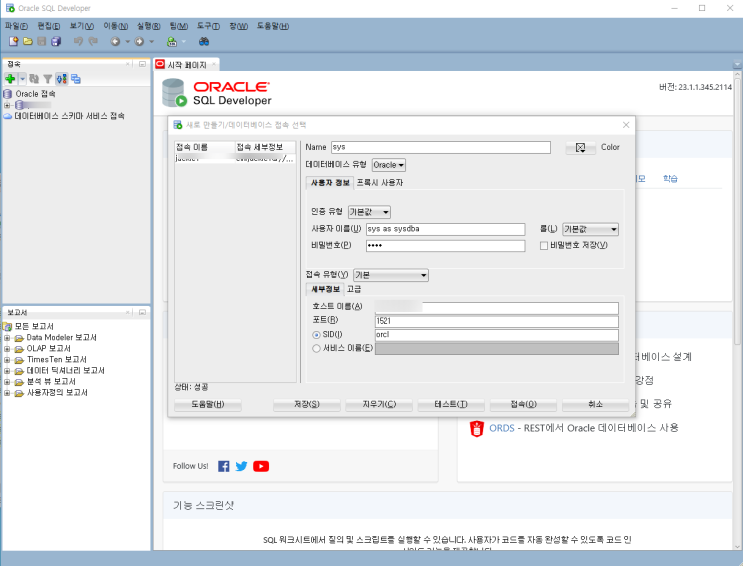Click the filter funnel icon in connections panel
Screen dimensions: 743x566
click(47, 79)
